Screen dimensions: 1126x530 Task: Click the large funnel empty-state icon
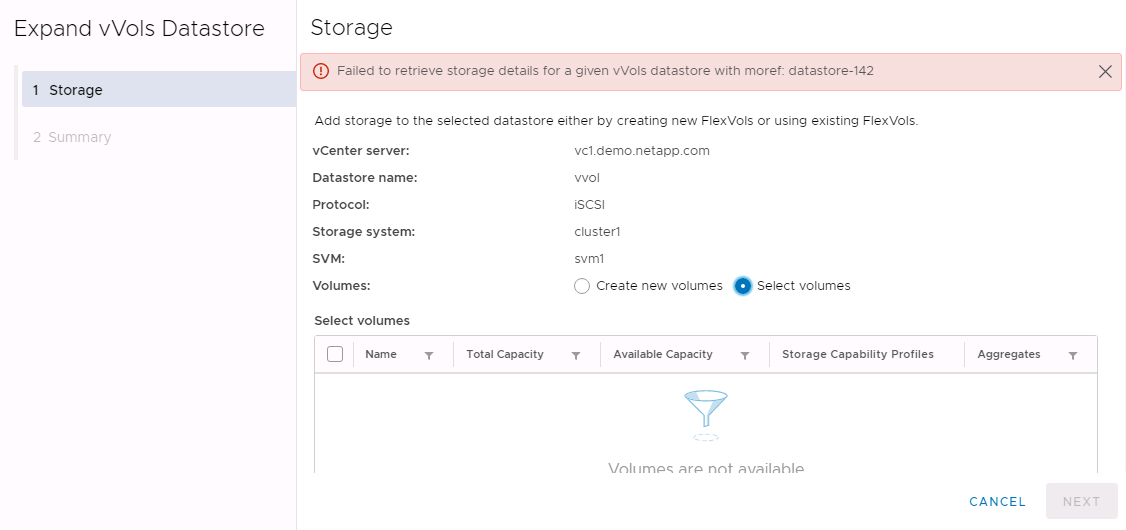pos(707,414)
